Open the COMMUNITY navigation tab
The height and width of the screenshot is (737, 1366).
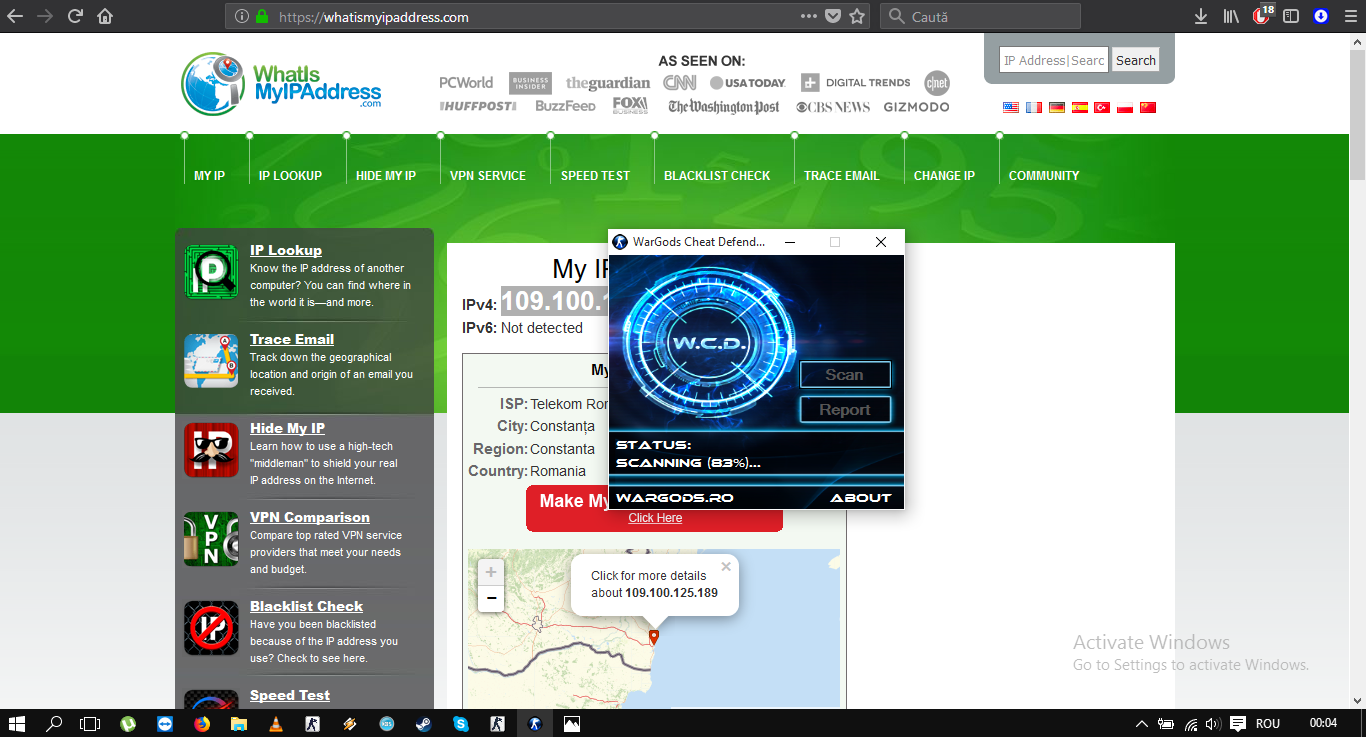(x=1044, y=175)
